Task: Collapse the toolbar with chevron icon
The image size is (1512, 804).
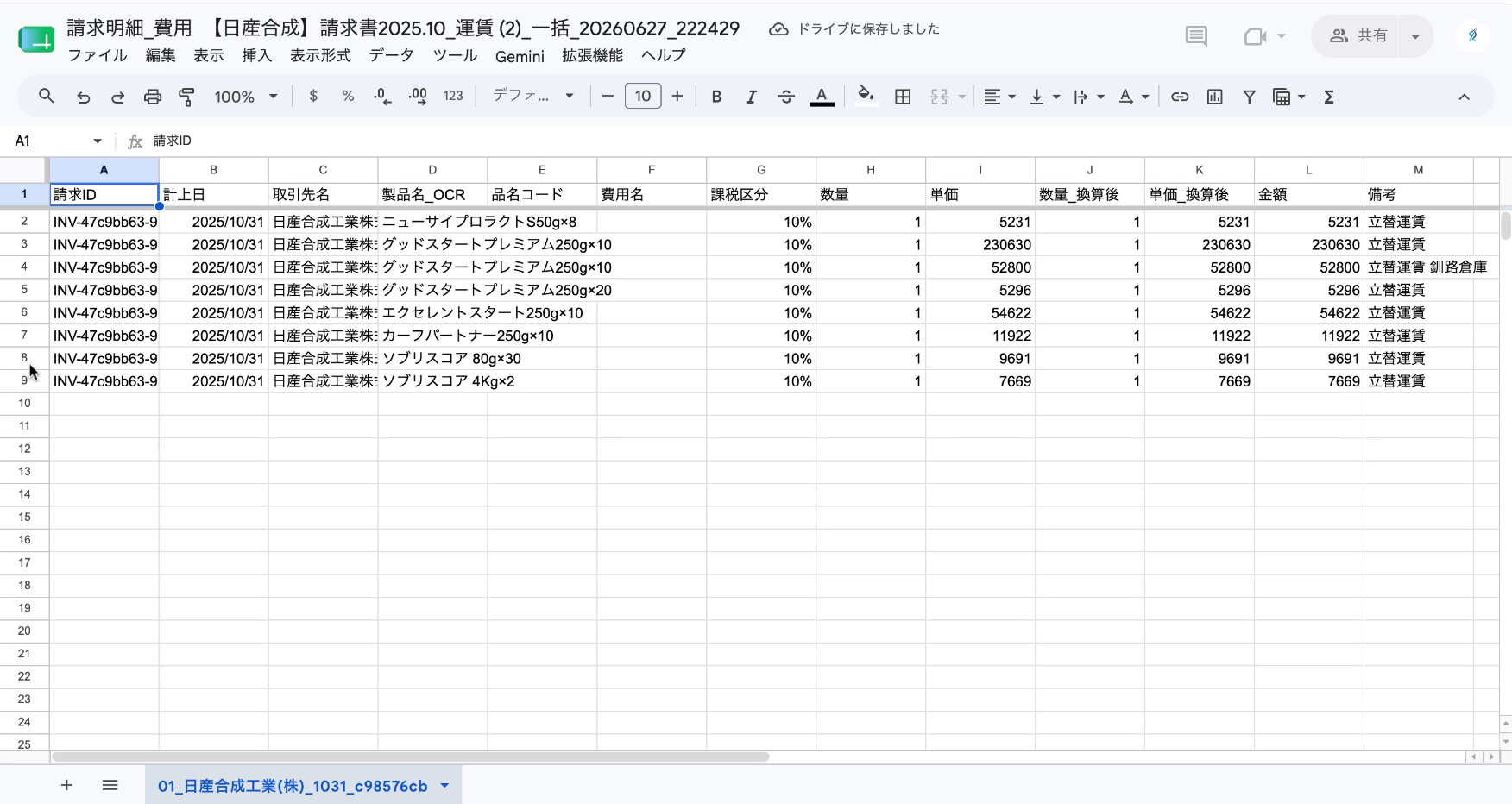Action: (x=1464, y=97)
